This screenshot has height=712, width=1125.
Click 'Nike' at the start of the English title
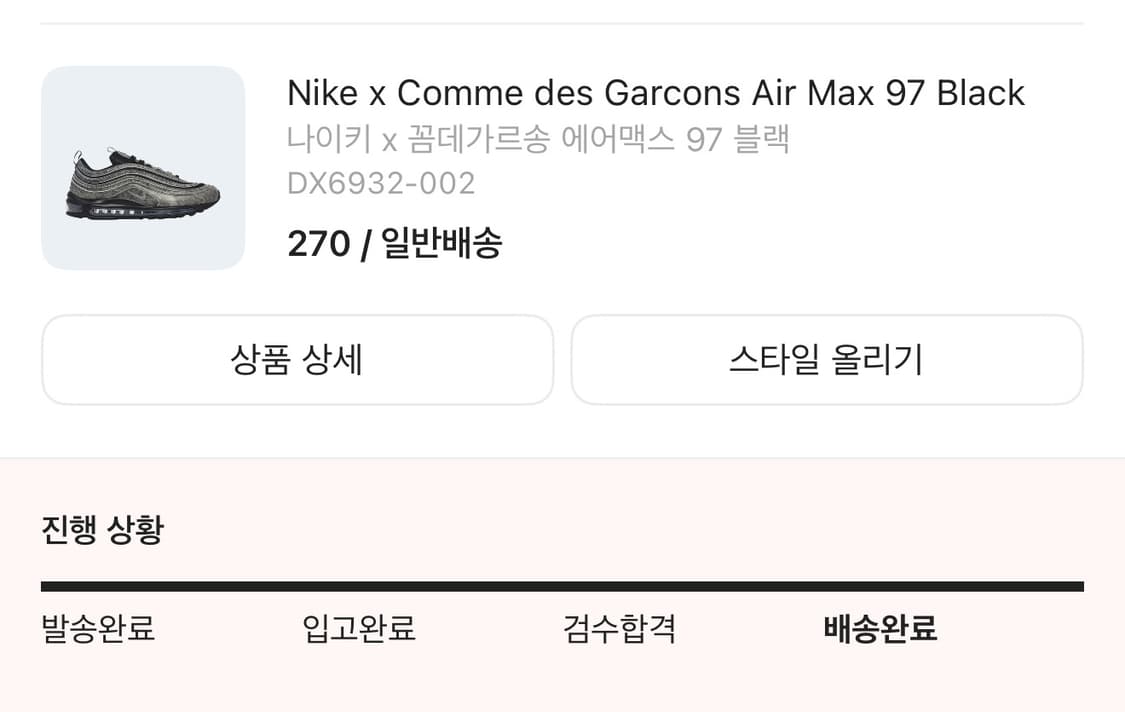coord(322,93)
